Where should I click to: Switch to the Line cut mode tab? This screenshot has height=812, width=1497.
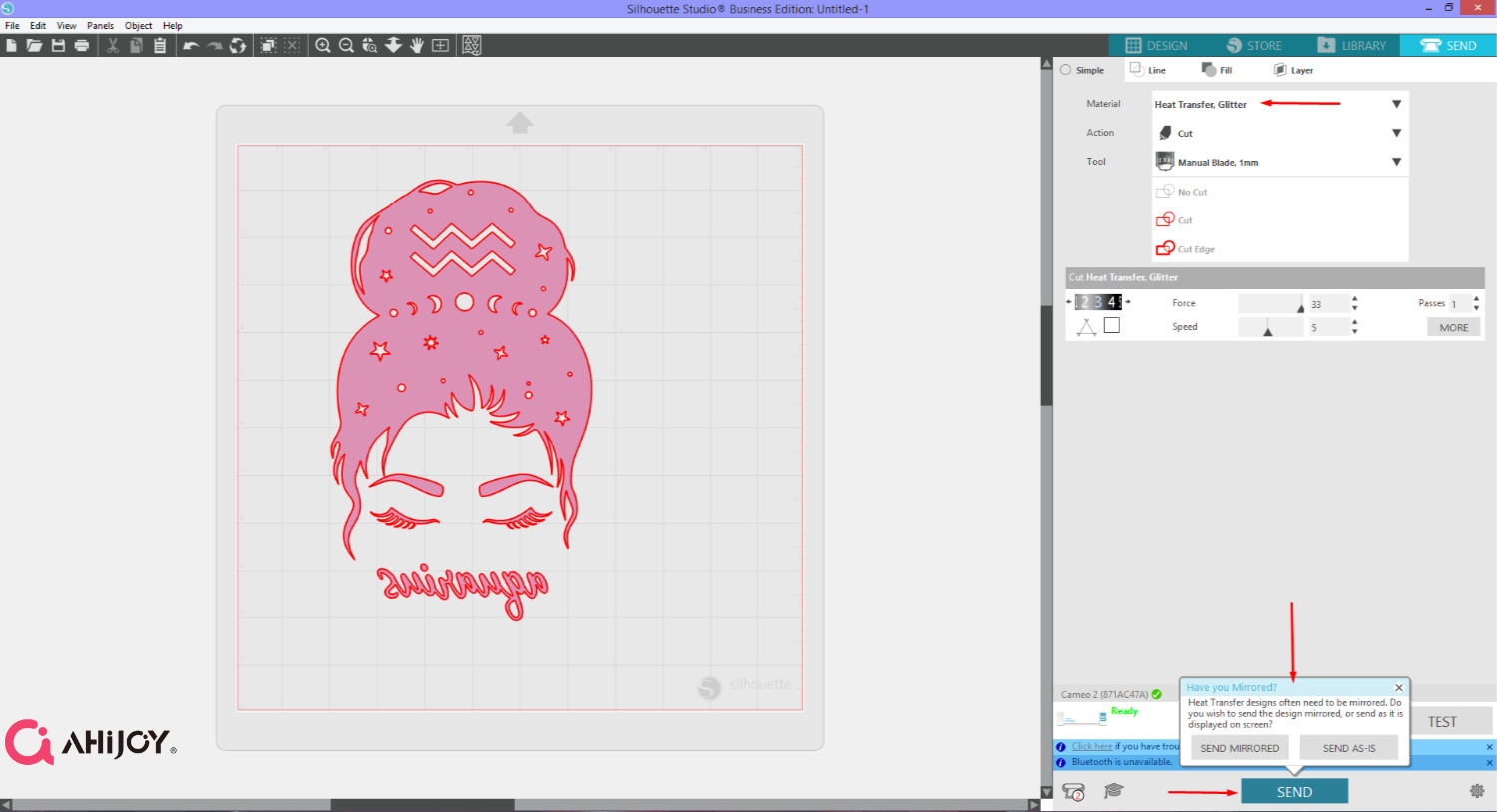click(x=1148, y=70)
